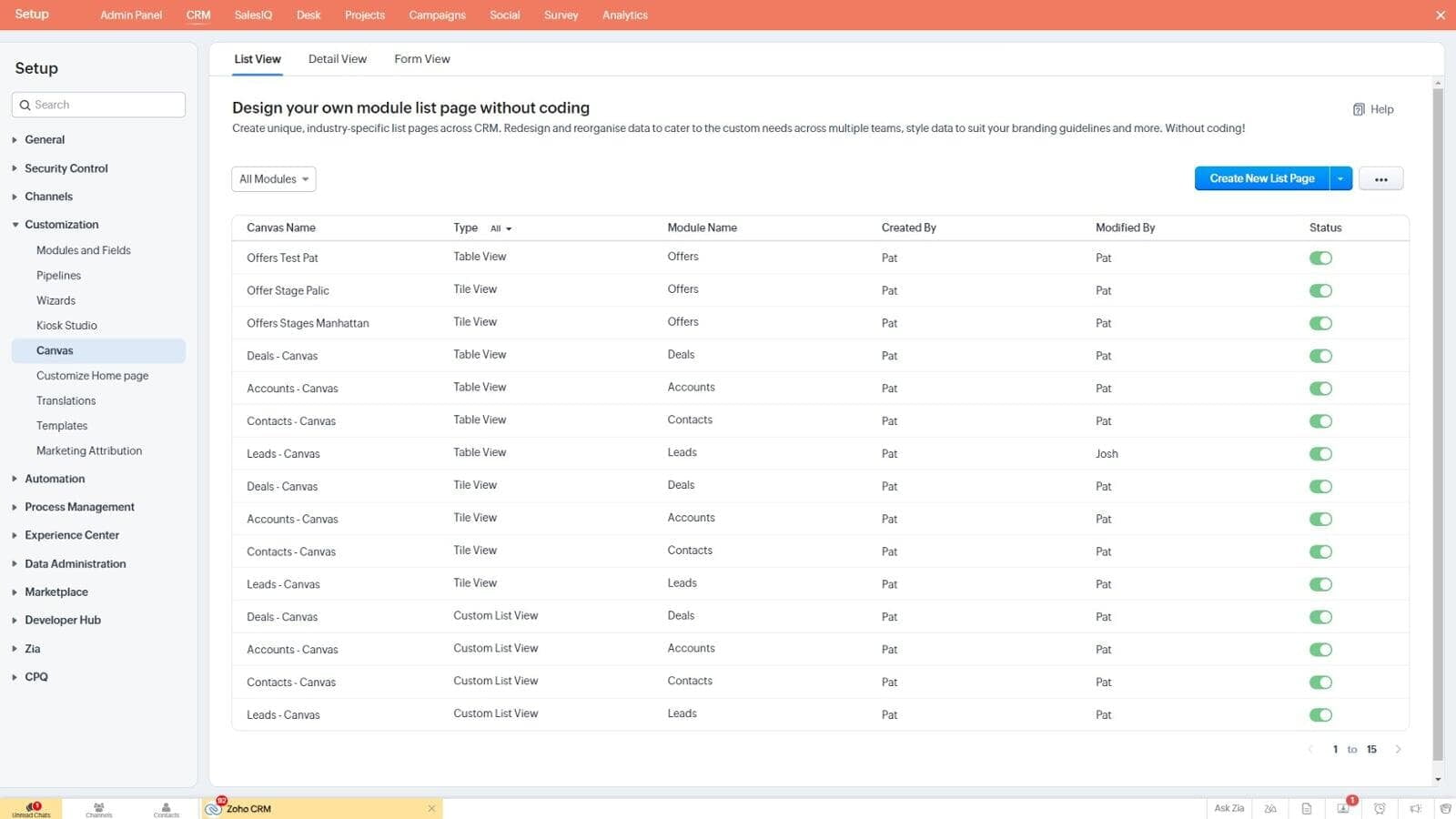Disable the Offers Test Pat status toggle
The image size is (1456, 819).
pyautogui.click(x=1320, y=258)
